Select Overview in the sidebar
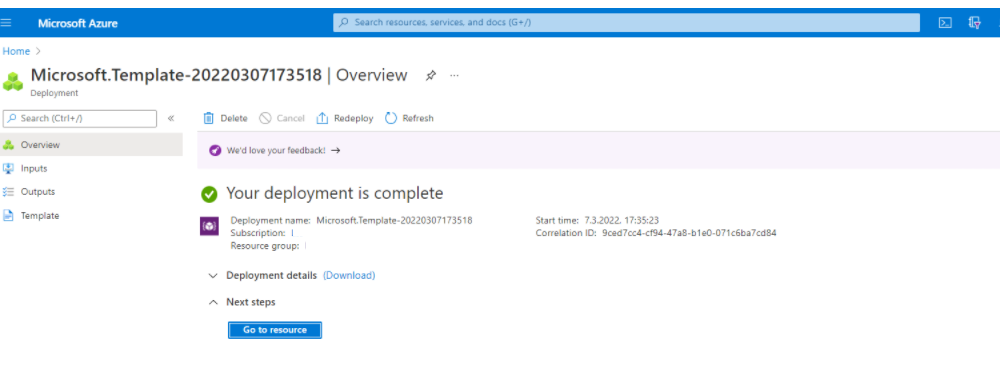This screenshot has width=1000, height=377. click(91, 145)
